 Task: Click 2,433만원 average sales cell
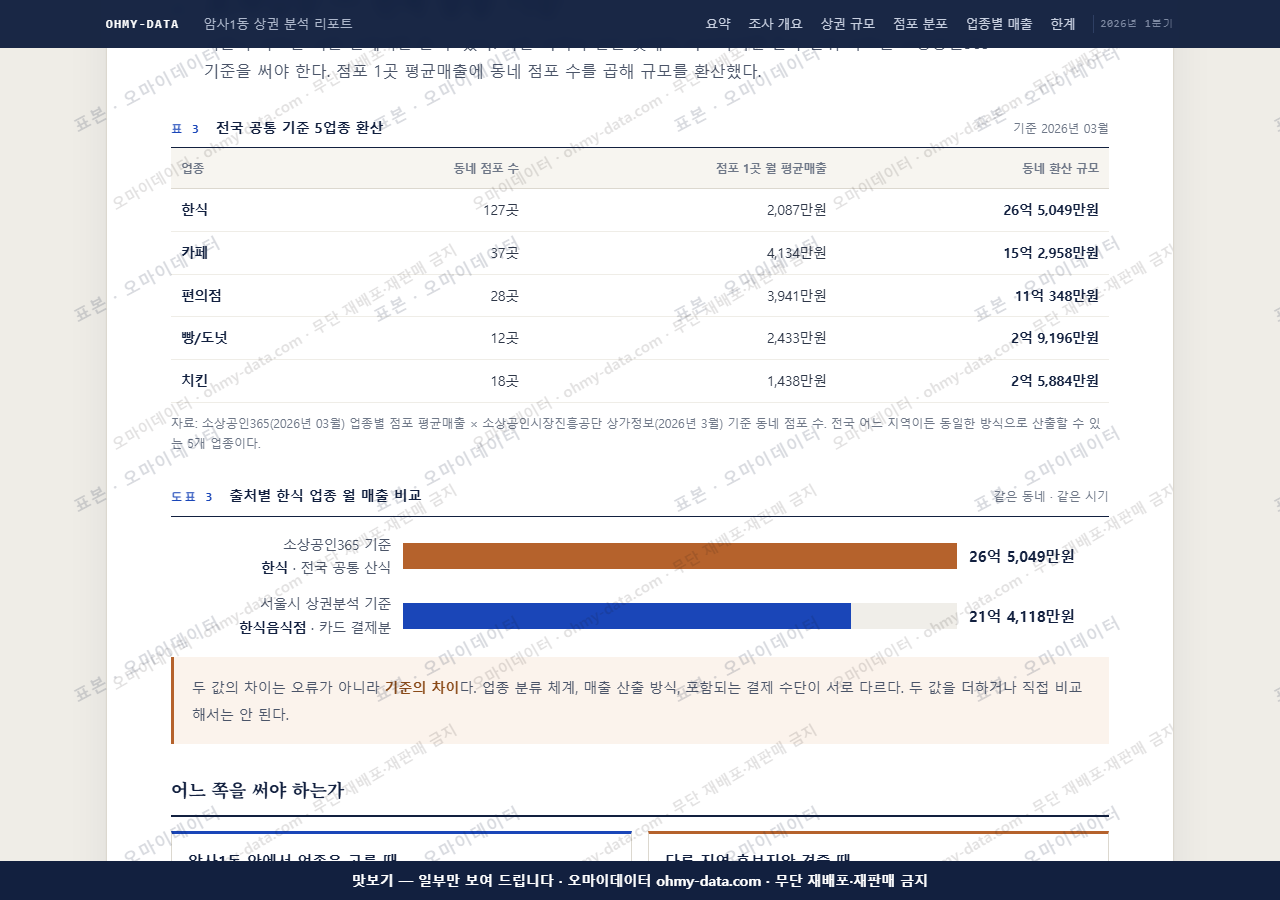(x=796, y=338)
